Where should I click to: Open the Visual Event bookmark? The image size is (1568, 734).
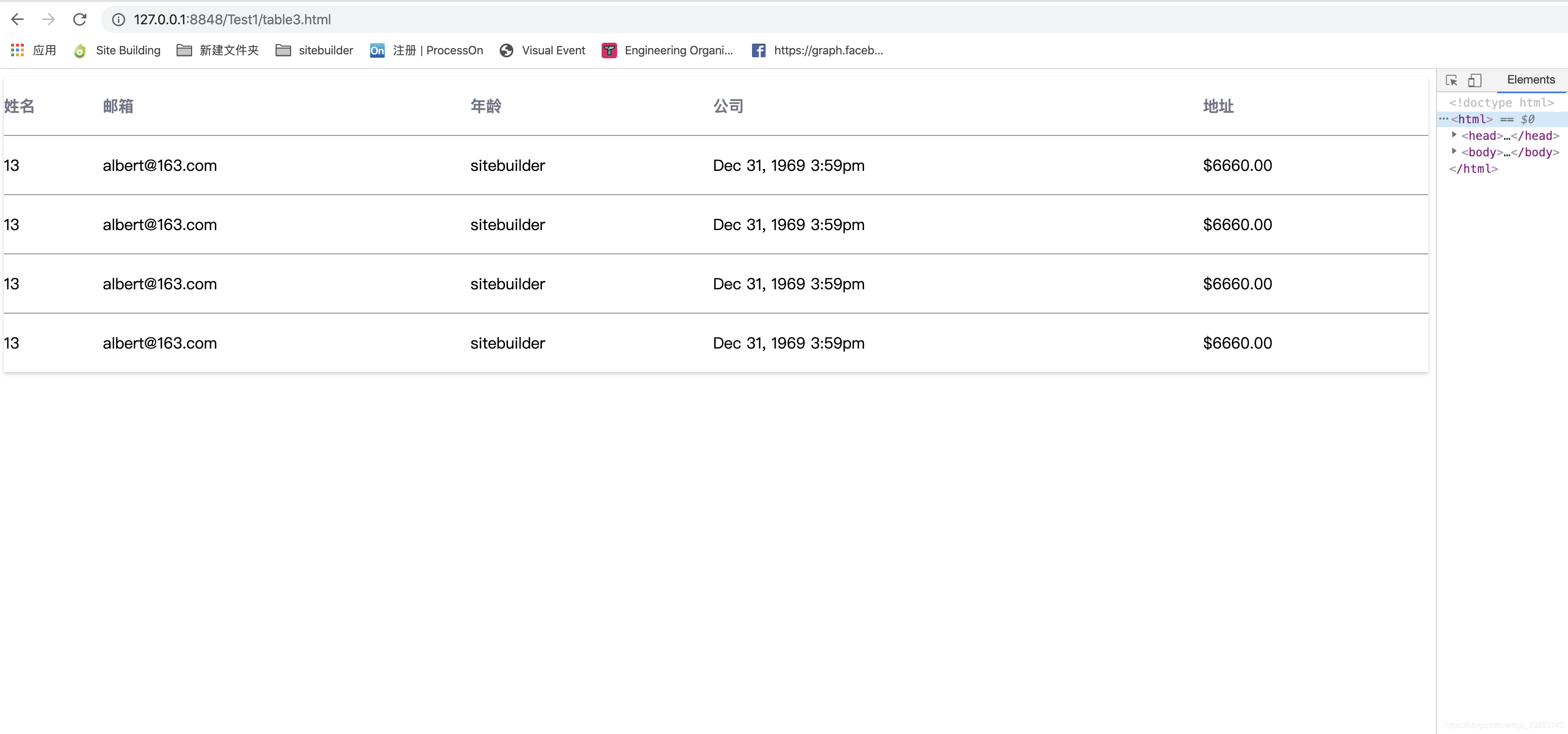click(x=542, y=50)
